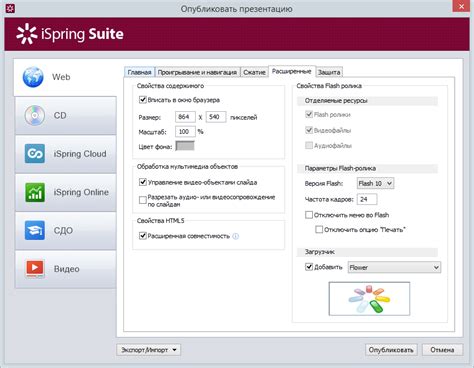Enable Разрезать аудио- или видеосопровождение по слайдам
Image resolution: width=474 pixels, height=368 pixels.
143,200
